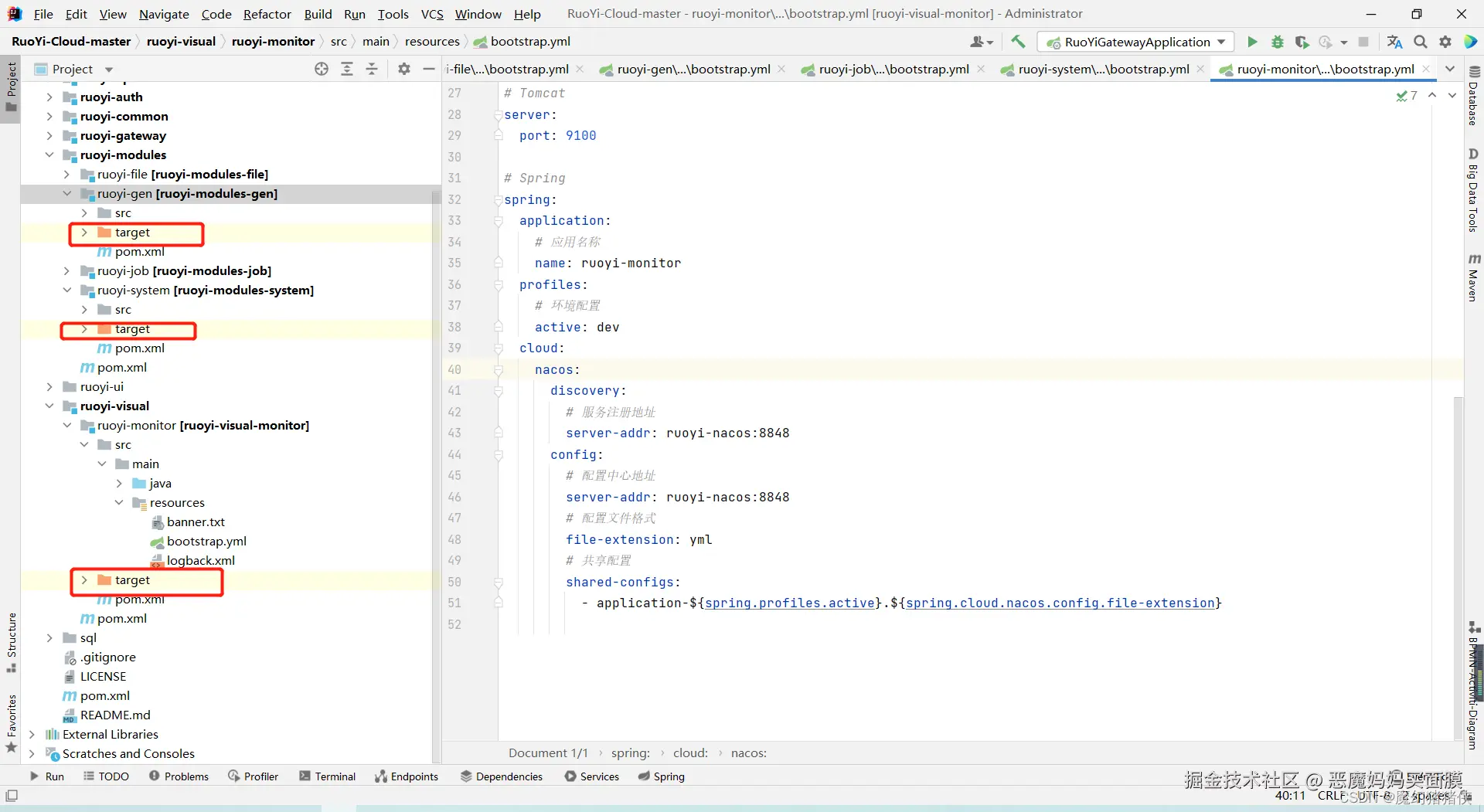
Task: Collapse the ruoyi-visual module folder
Action: click(49, 406)
